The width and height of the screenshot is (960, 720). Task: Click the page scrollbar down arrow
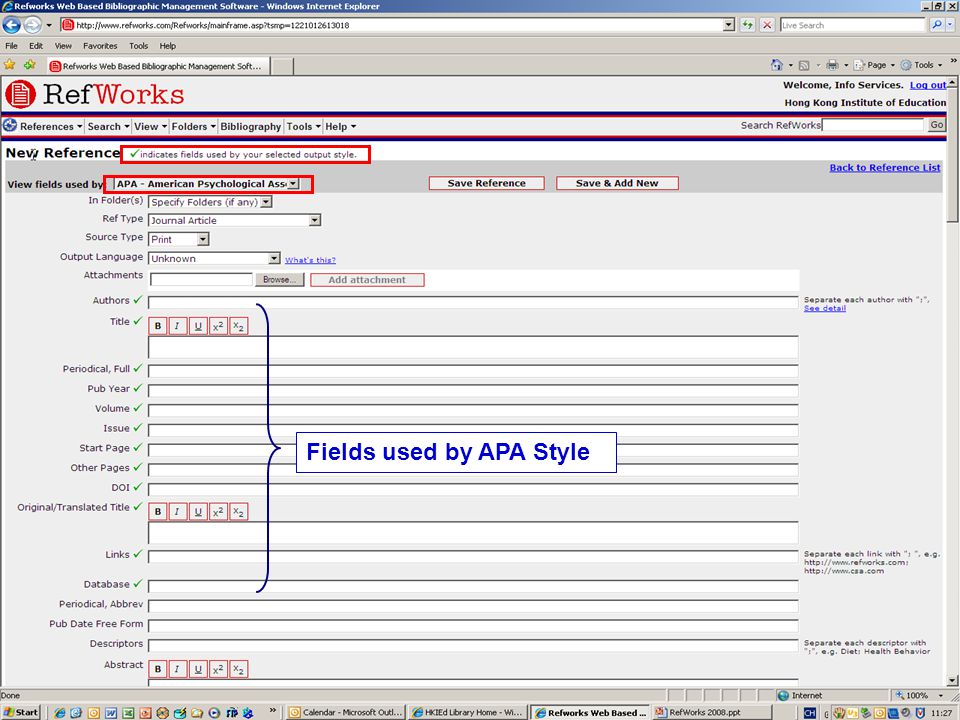pos(953,680)
